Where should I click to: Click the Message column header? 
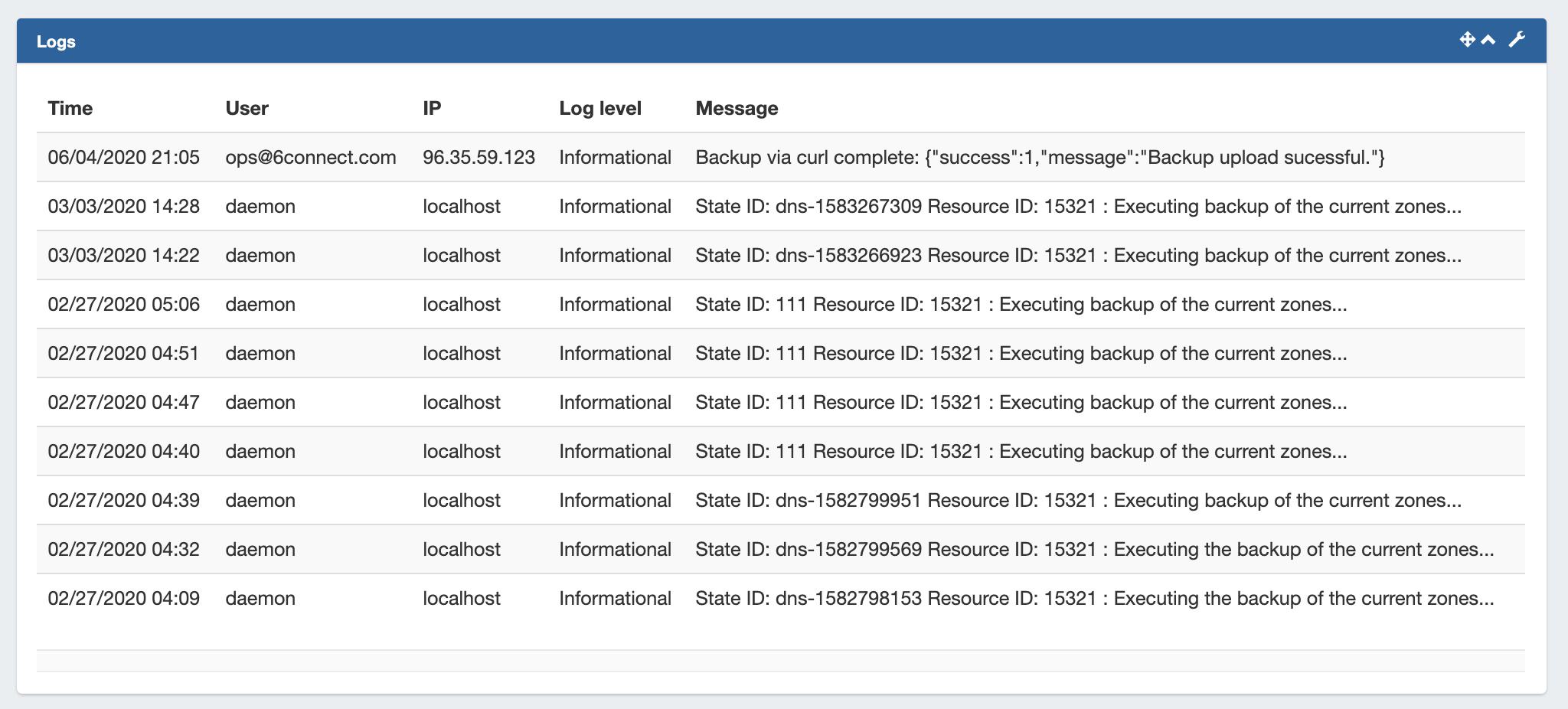pyautogui.click(x=737, y=108)
